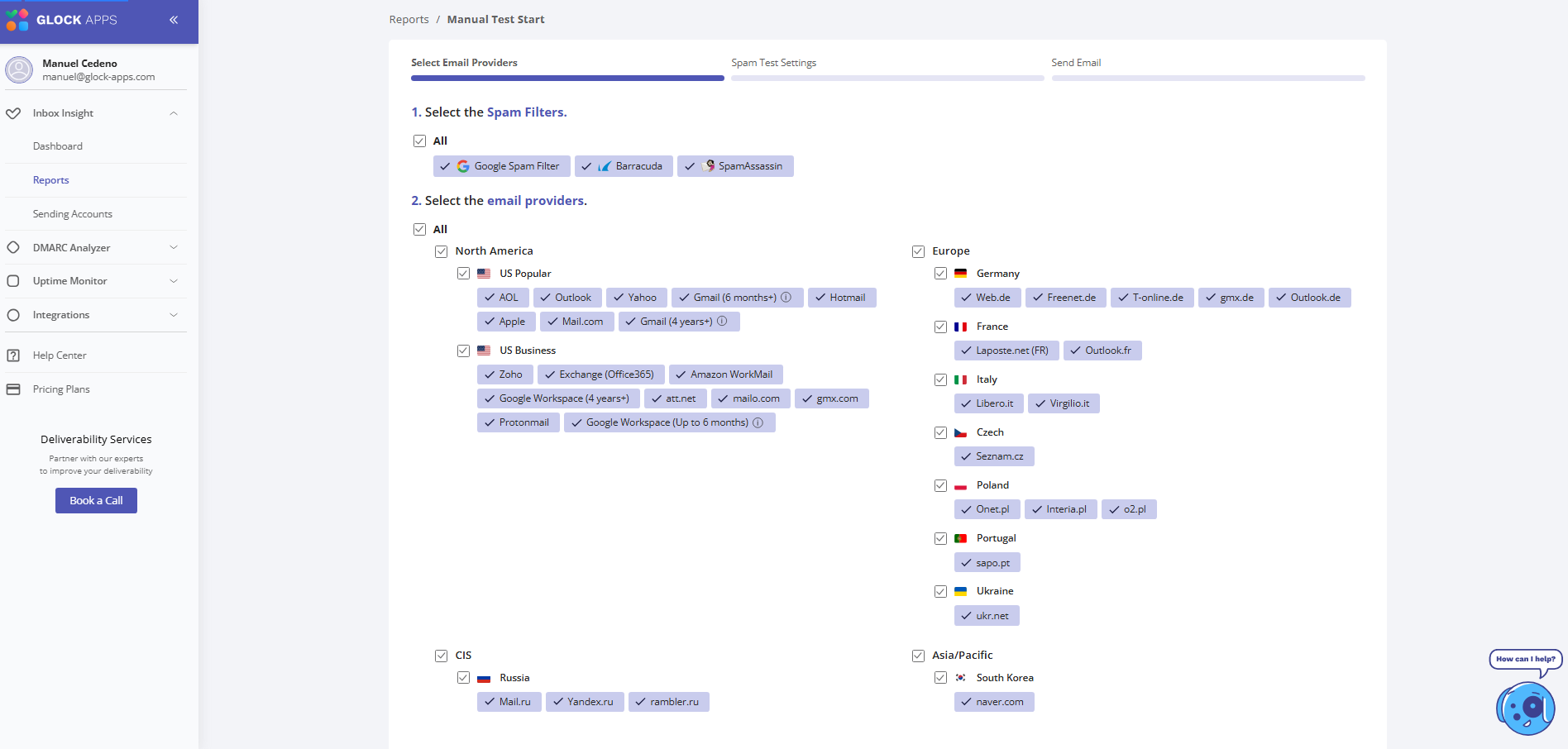The image size is (1568, 749).
Task: Open Sending Accounts in sidebar
Action: click(73, 214)
